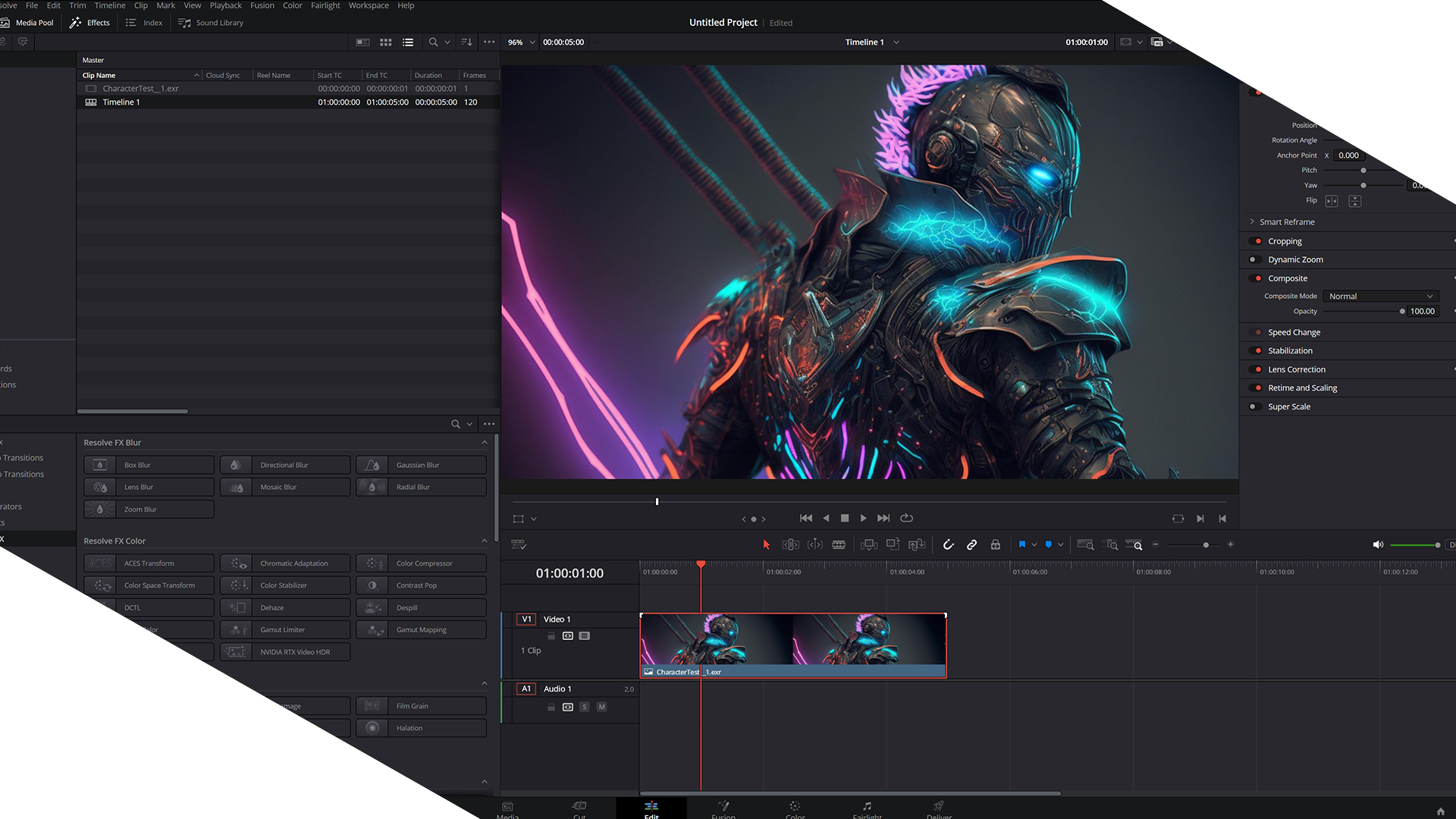Select the razor blade edit tool
This screenshot has height=819, width=1456.
(x=839, y=544)
